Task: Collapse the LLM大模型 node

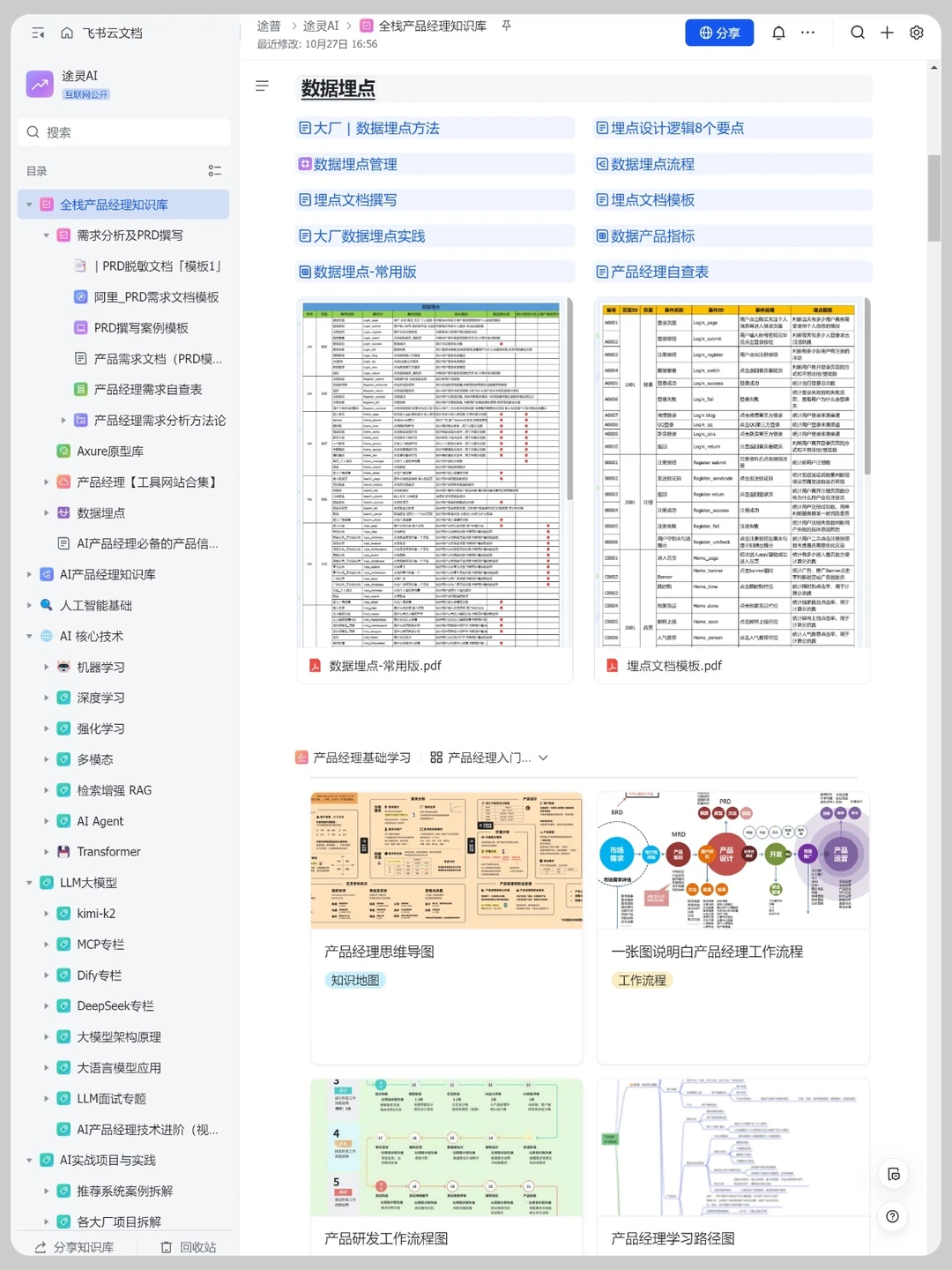Action: [29, 883]
